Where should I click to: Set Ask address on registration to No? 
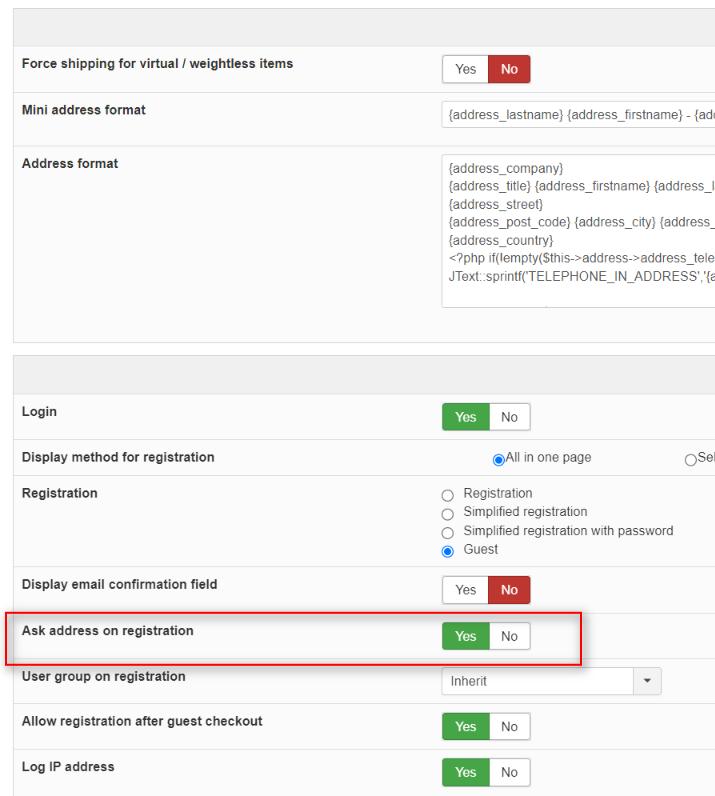pos(509,636)
